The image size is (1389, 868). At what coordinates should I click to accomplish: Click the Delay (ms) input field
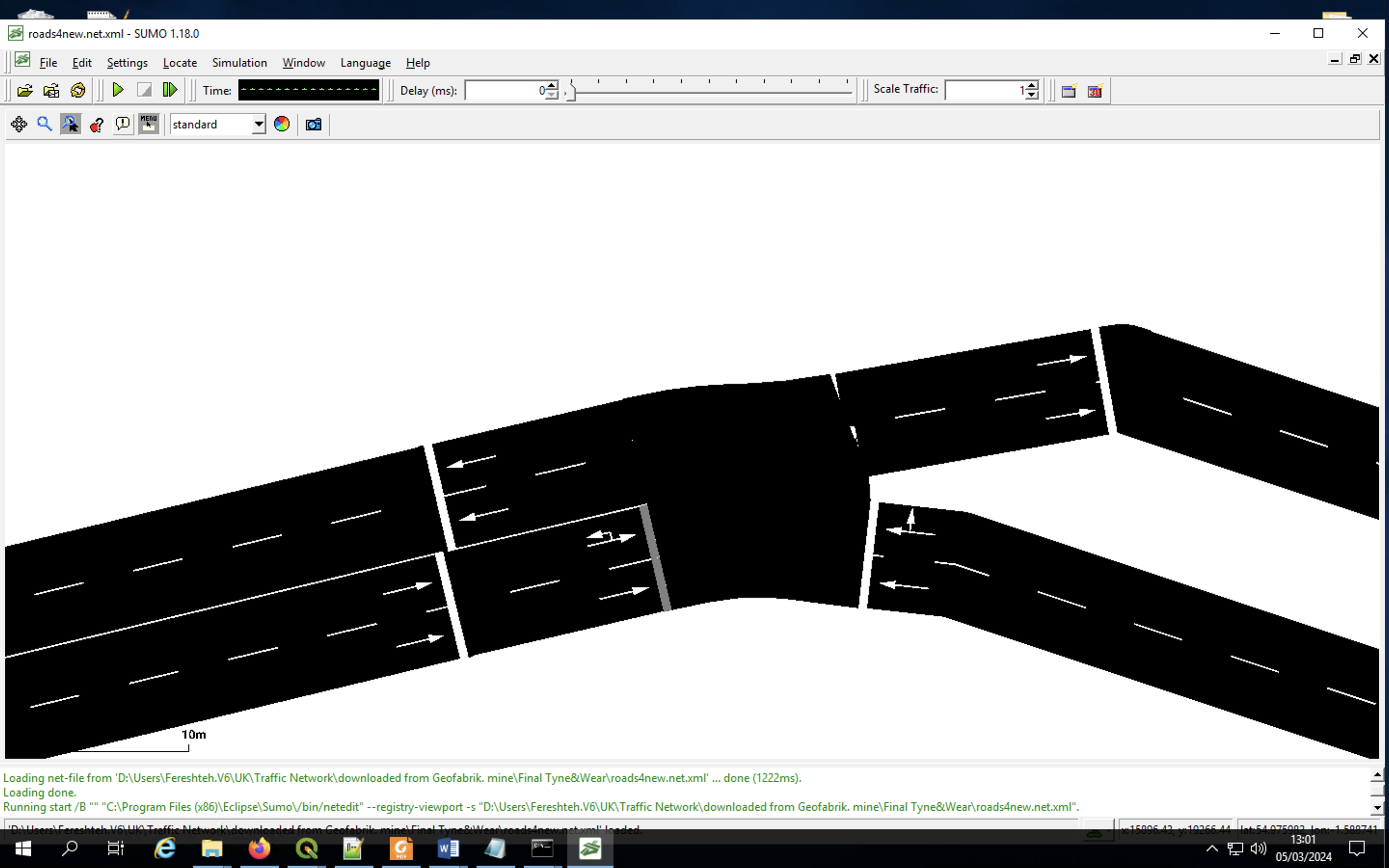[x=505, y=90]
